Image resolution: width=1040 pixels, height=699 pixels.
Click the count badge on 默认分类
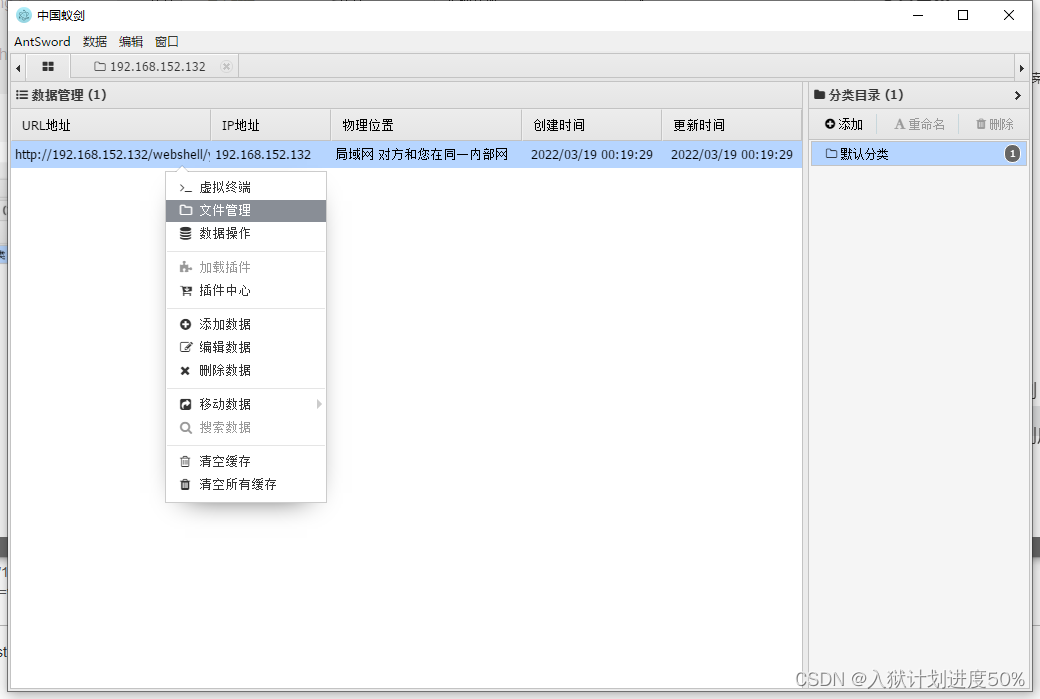pos(1012,154)
